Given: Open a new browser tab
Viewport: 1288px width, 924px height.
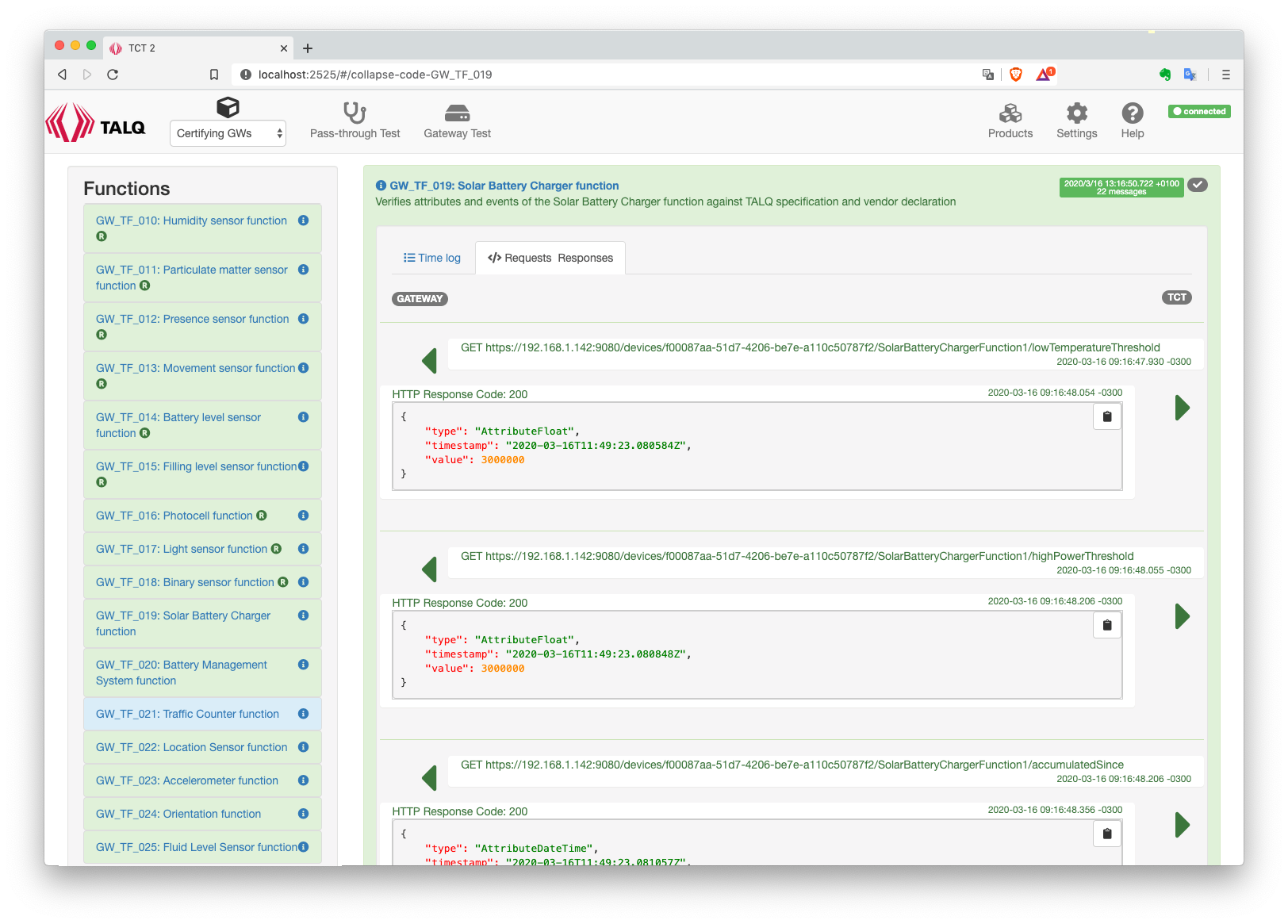Looking at the screenshot, I should [308, 48].
